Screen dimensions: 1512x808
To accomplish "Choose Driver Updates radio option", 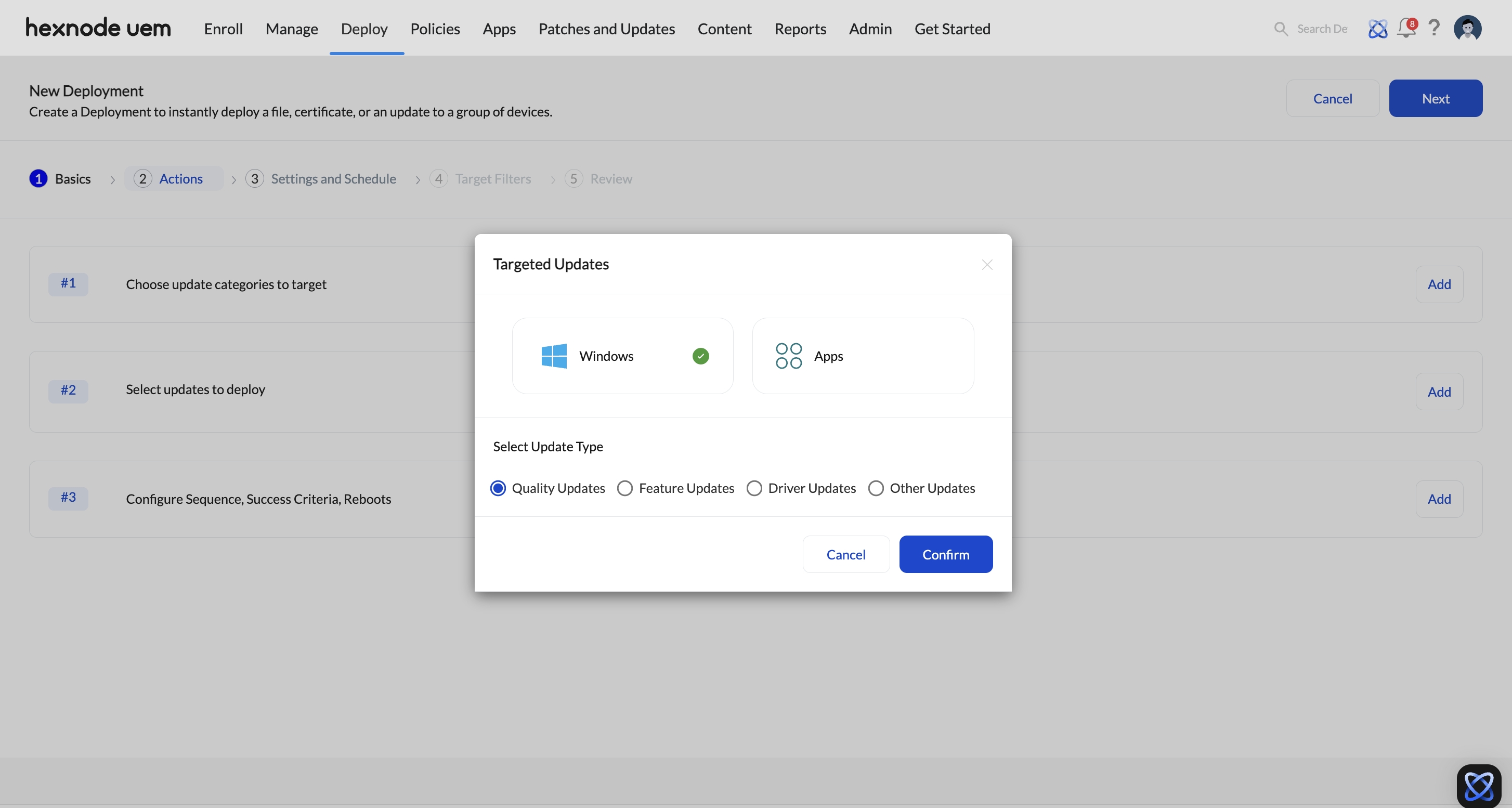I will click(x=754, y=488).
